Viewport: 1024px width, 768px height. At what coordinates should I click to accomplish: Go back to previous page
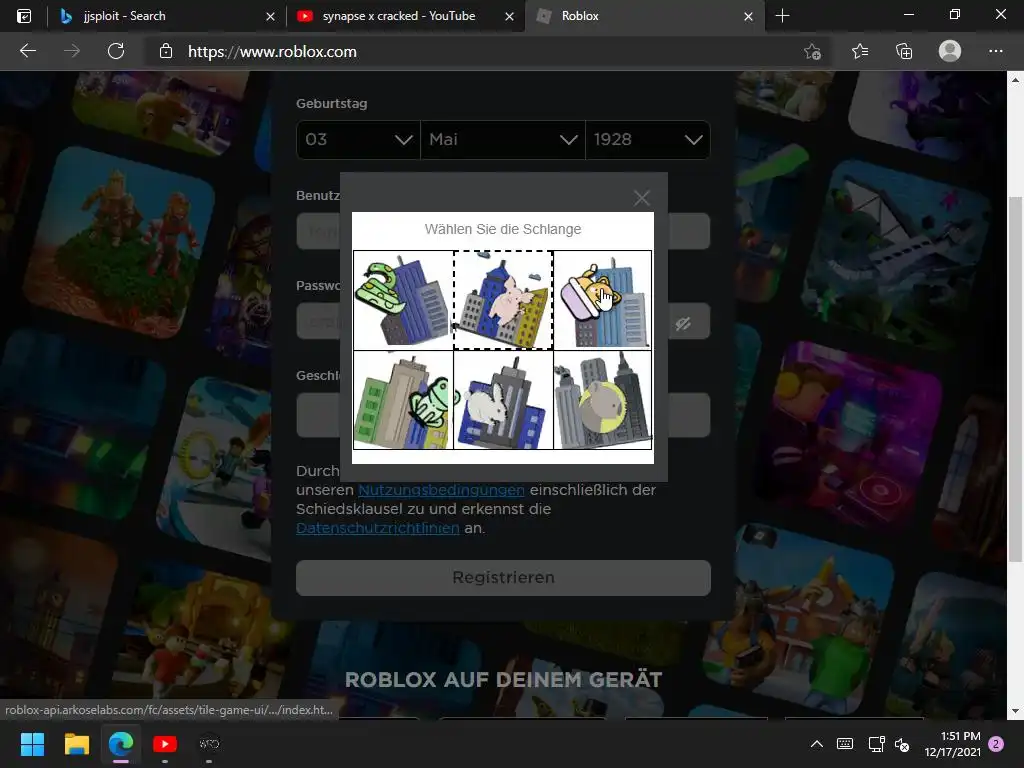pos(28,51)
